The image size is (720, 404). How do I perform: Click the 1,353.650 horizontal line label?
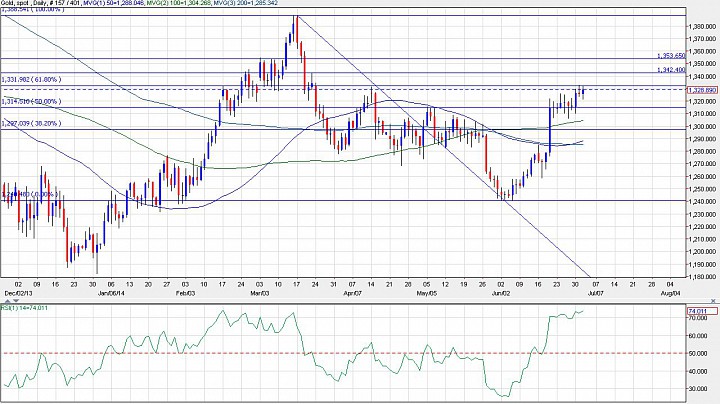(x=671, y=56)
